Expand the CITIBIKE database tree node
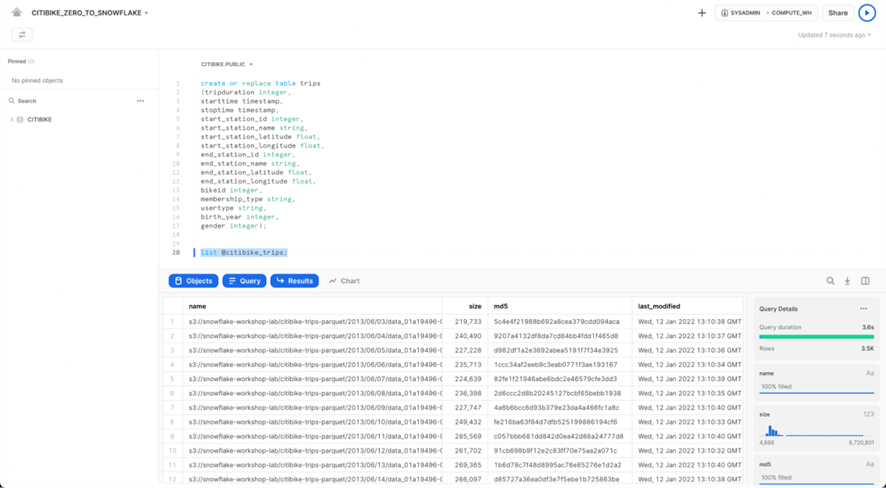Screen dimensions: 886x488 pos(12,120)
